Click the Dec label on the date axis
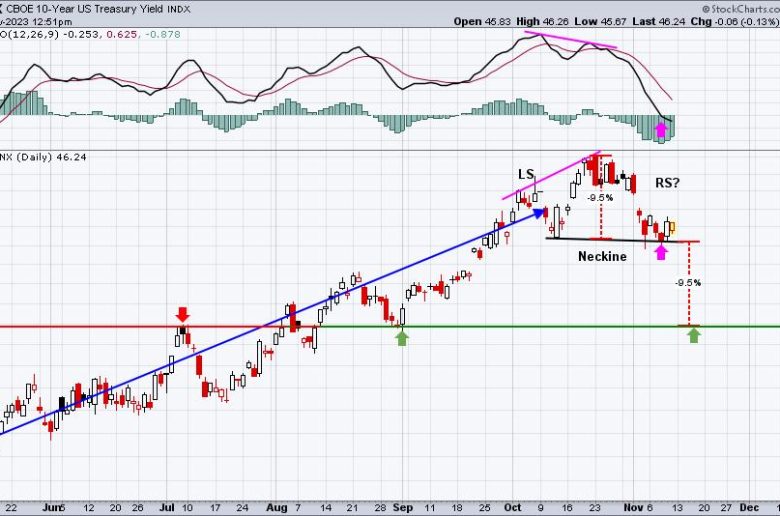The height and width of the screenshot is (516, 780). [749, 508]
